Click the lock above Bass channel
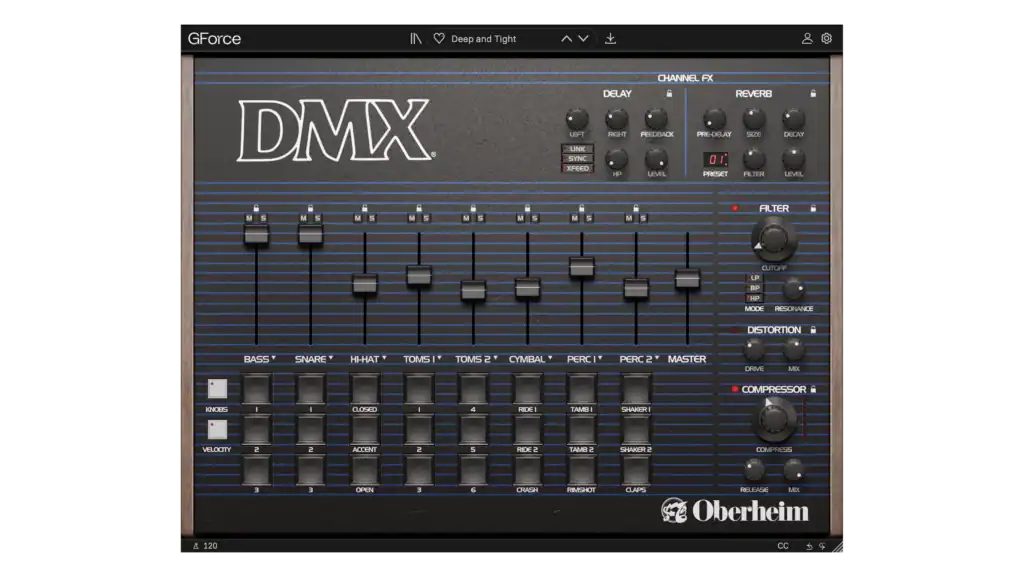 (x=256, y=208)
